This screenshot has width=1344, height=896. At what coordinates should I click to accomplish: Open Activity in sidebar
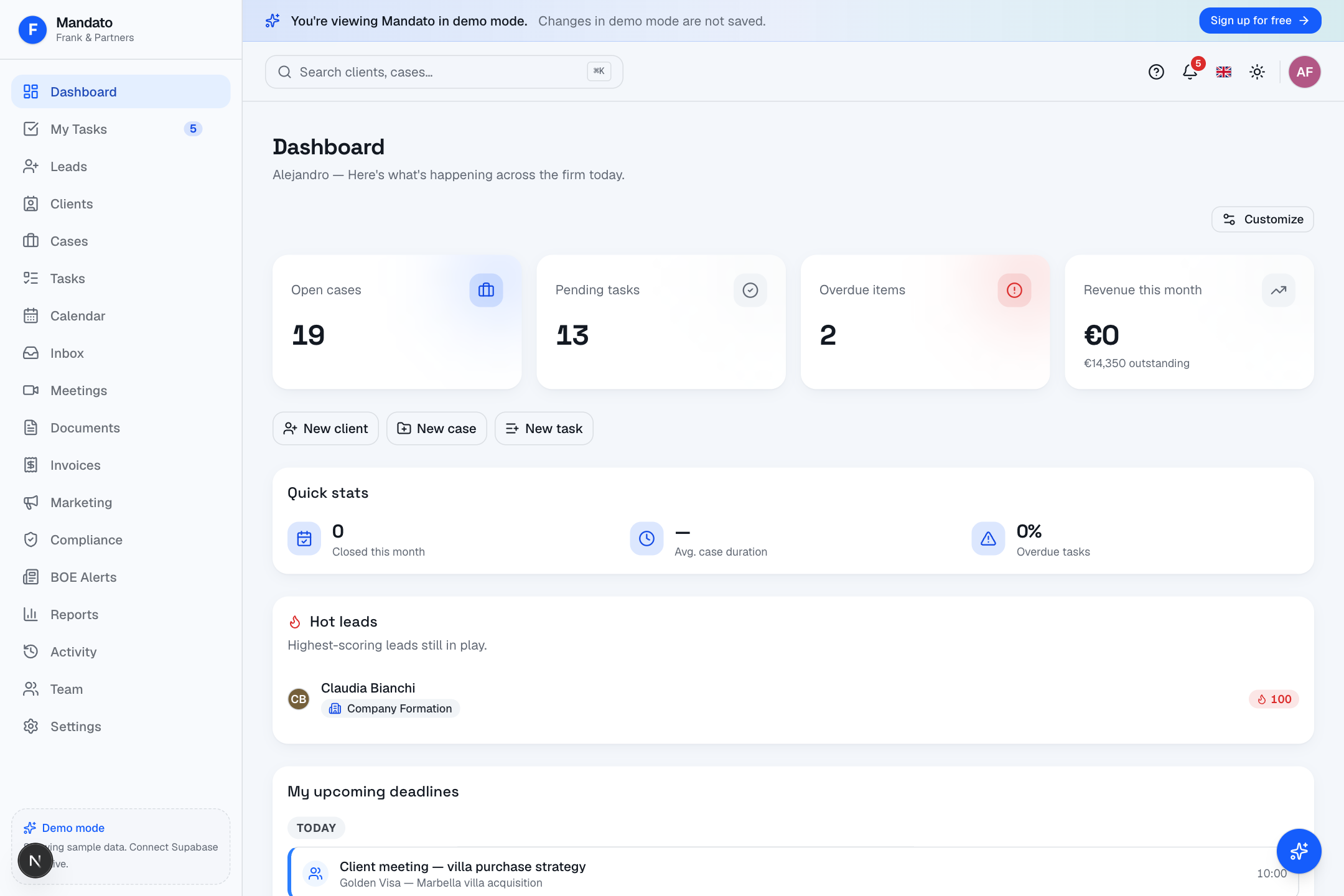pos(121,651)
